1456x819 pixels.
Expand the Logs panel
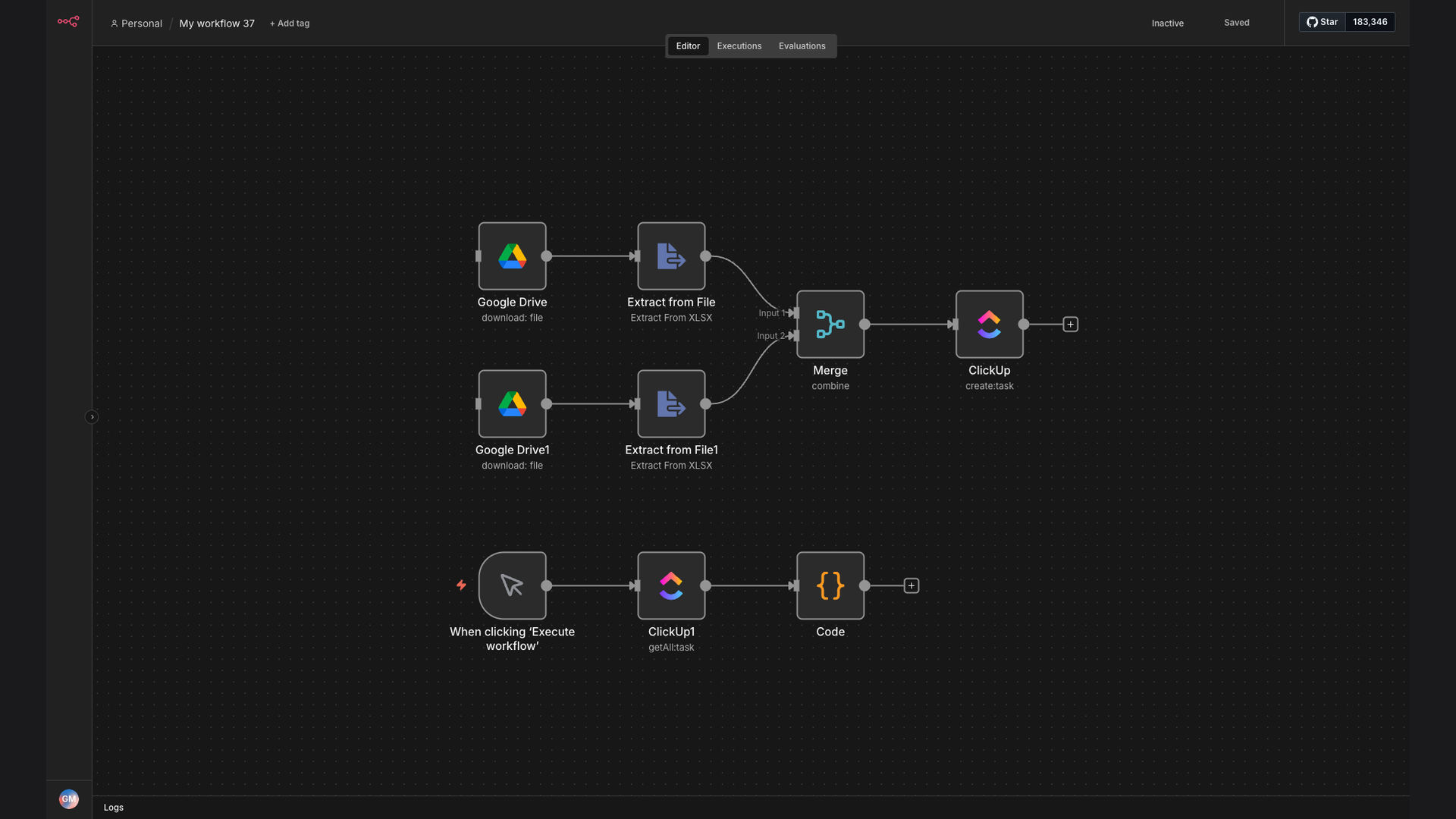(114, 808)
